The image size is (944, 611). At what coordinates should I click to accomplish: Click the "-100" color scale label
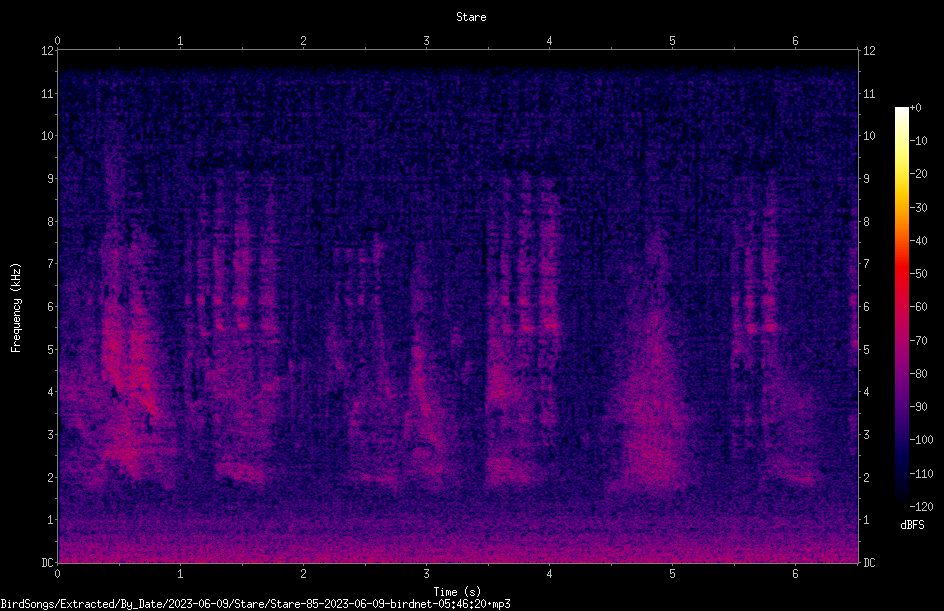click(x=921, y=440)
